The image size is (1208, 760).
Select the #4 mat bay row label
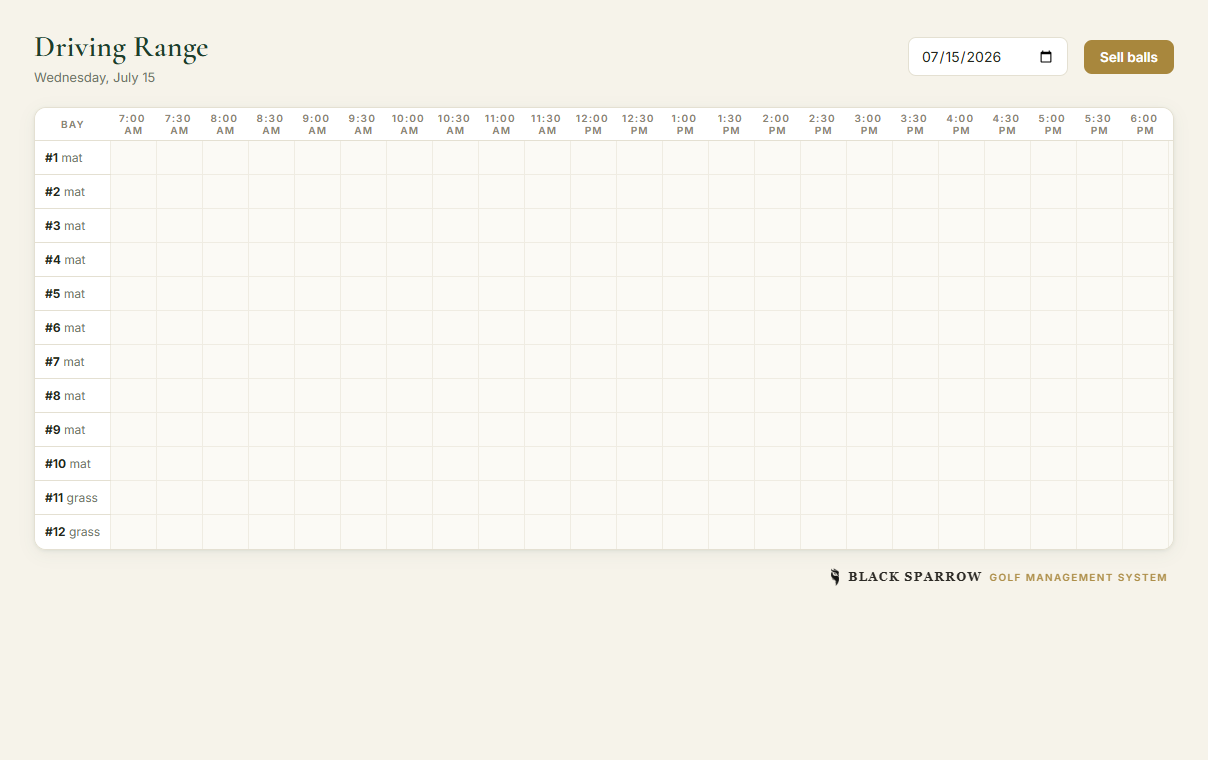point(73,260)
